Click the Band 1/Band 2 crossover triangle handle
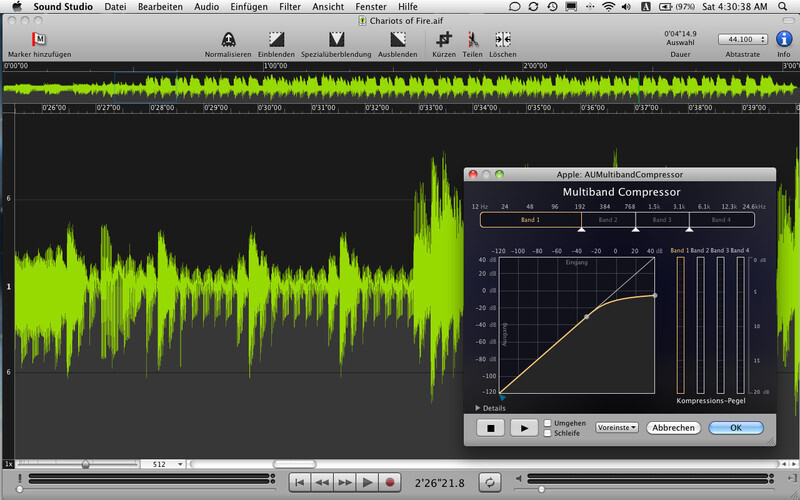This screenshot has width=800, height=500. pos(581,230)
